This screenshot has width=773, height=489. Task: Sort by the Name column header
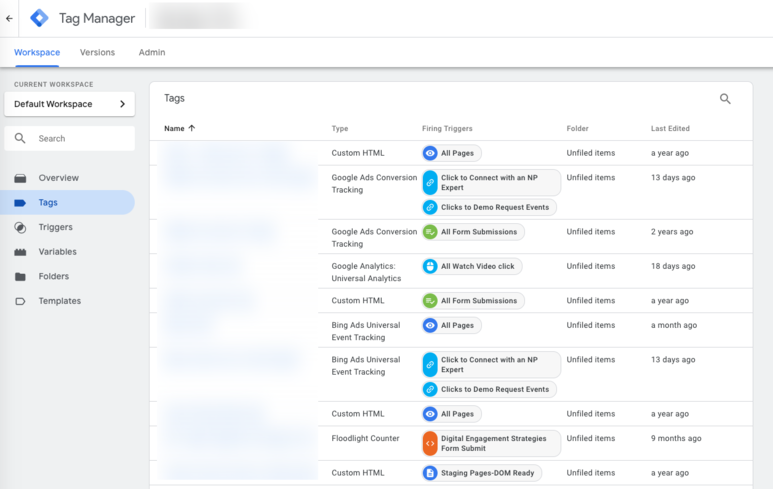[x=175, y=129]
